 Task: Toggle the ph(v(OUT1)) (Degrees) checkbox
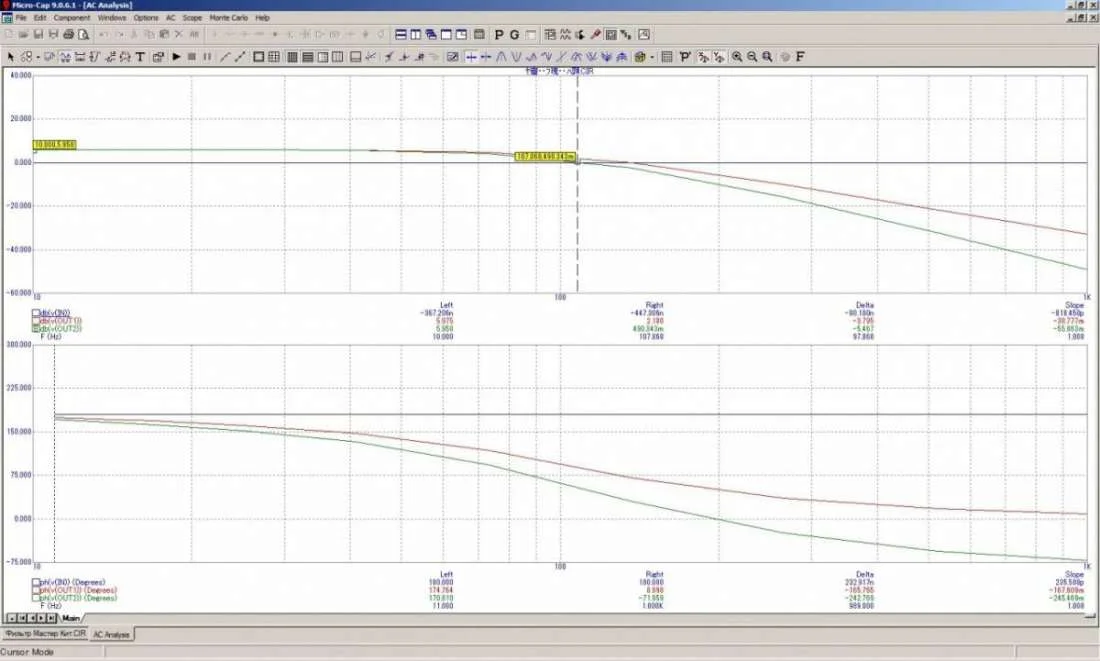pyautogui.click(x=36, y=590)
